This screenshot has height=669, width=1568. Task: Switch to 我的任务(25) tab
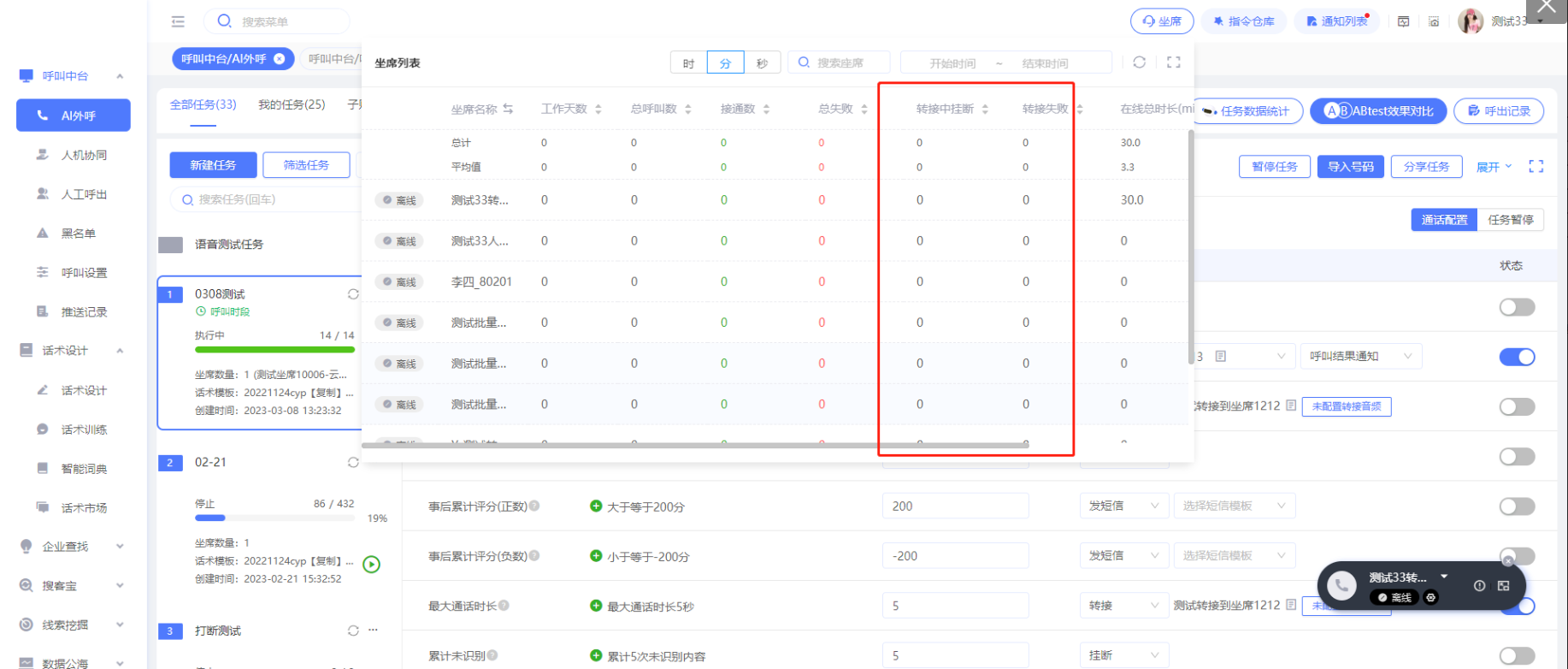click(x=292, y=104)
